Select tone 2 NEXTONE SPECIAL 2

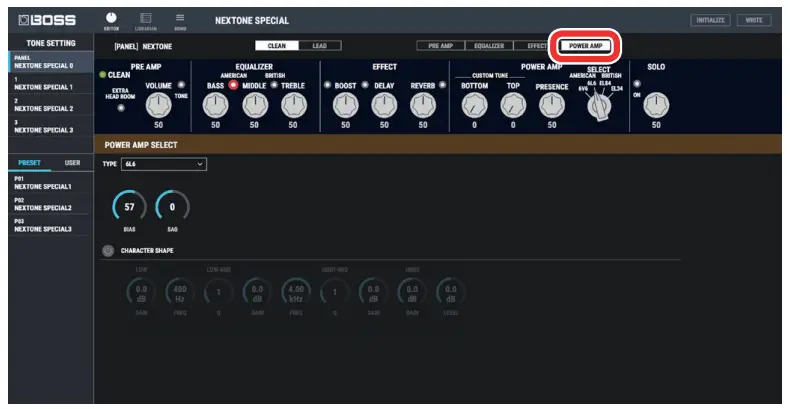51,105
